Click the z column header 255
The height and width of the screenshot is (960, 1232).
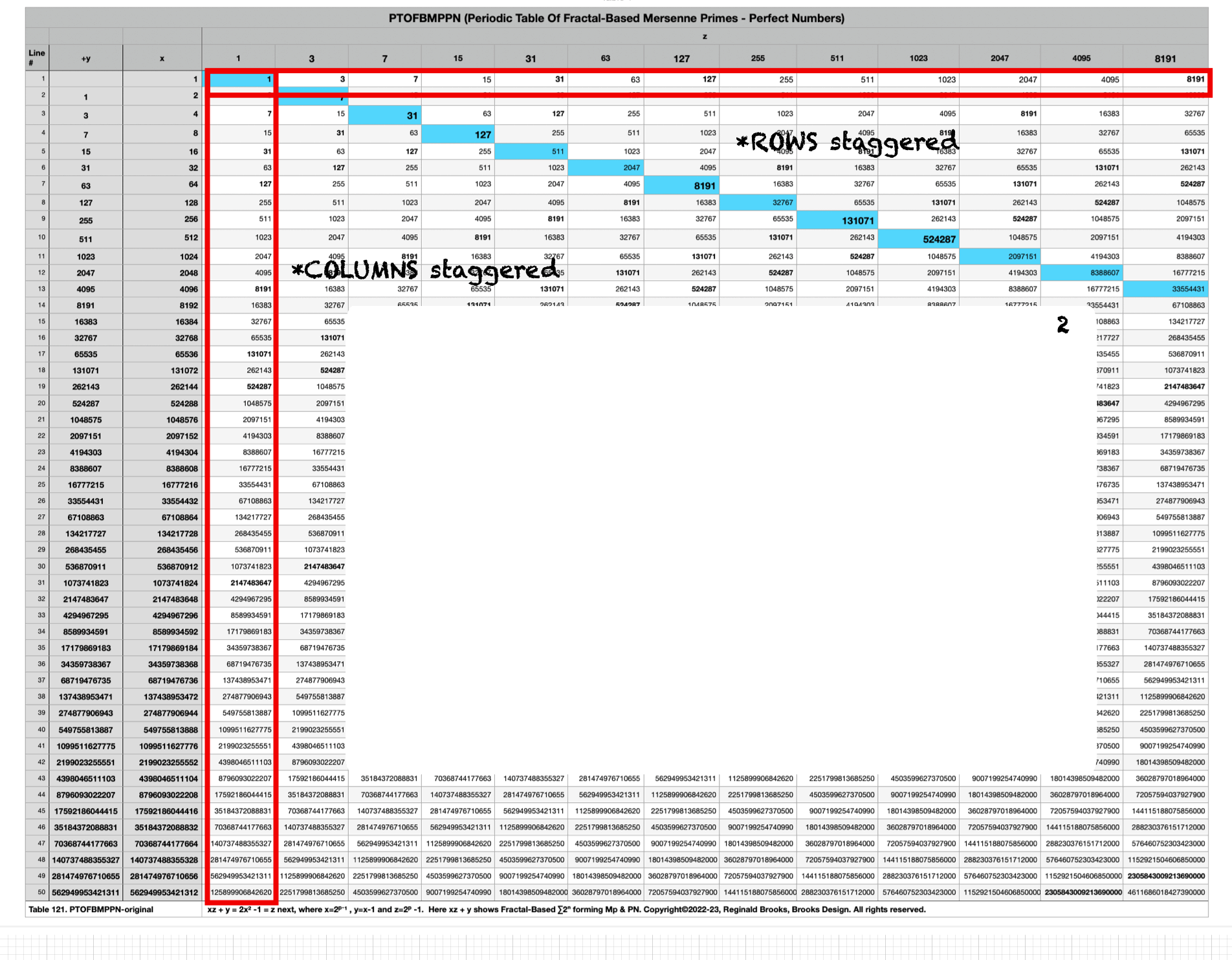pyautogui.click(x=758, y=58)
